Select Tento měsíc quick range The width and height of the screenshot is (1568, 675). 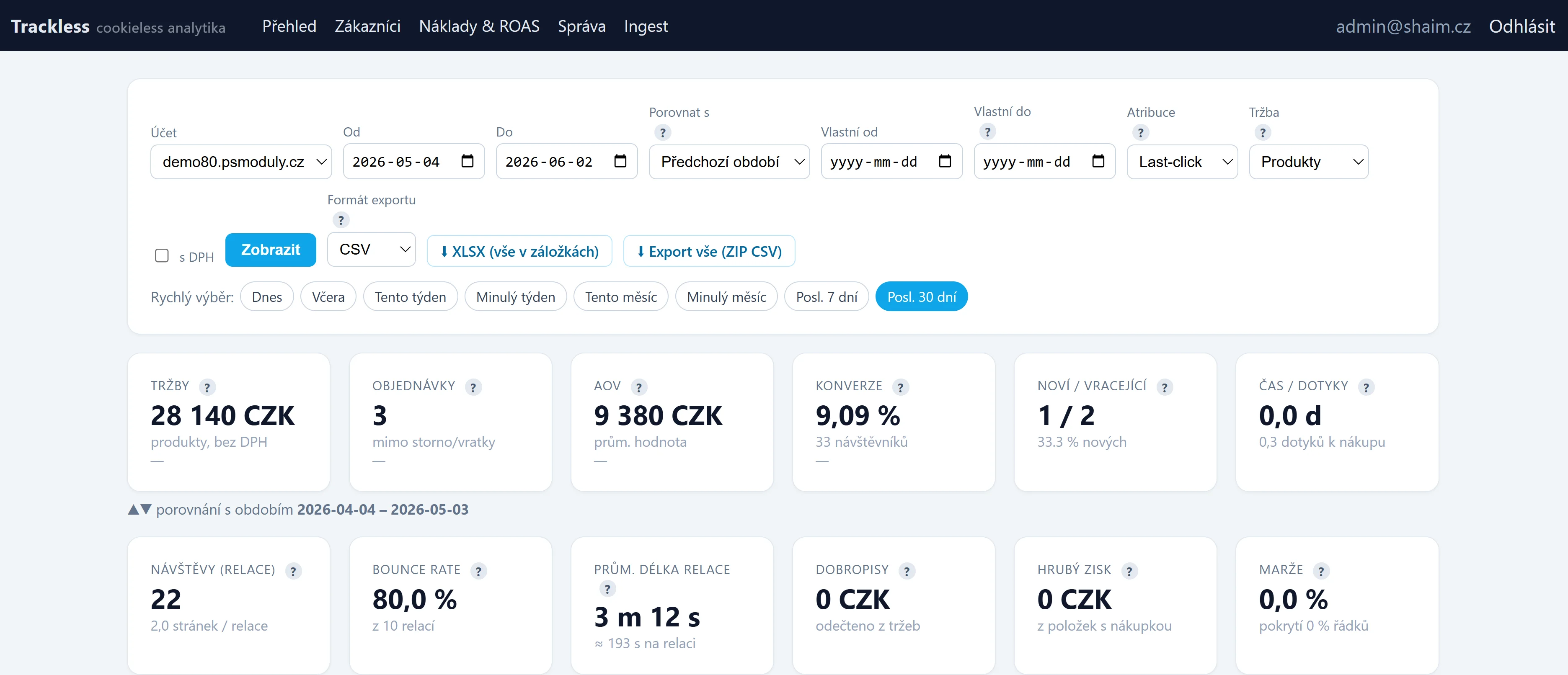(621, 296)
